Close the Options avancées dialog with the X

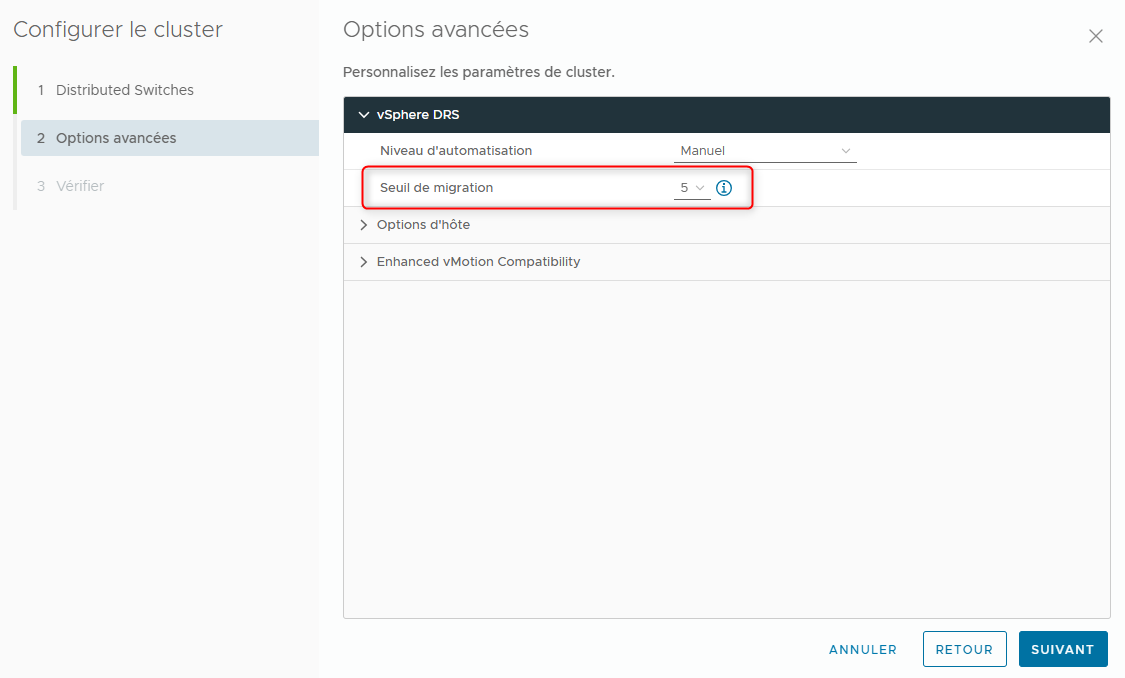pyautogui.click(x=1095, y=36)
